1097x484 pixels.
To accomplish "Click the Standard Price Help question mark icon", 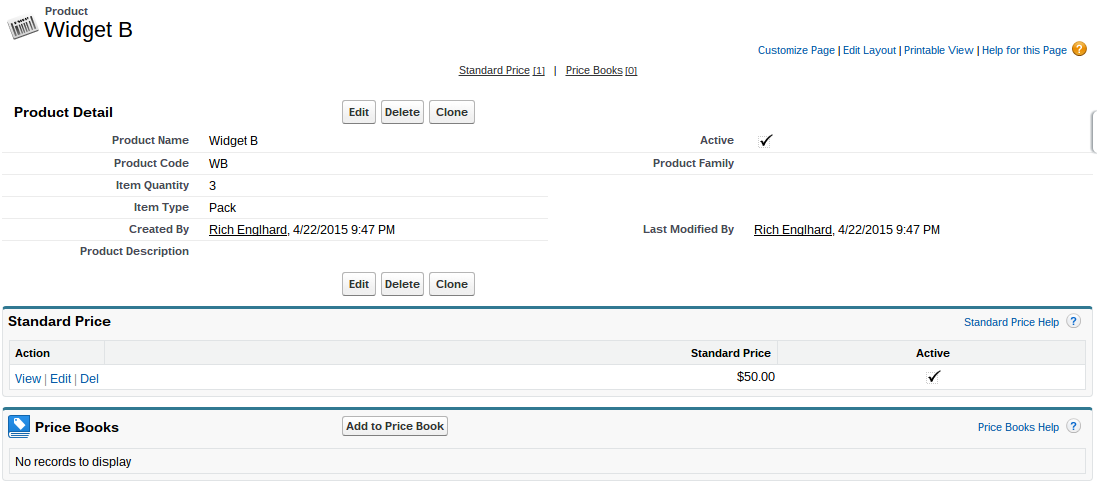I will 1073,322.
